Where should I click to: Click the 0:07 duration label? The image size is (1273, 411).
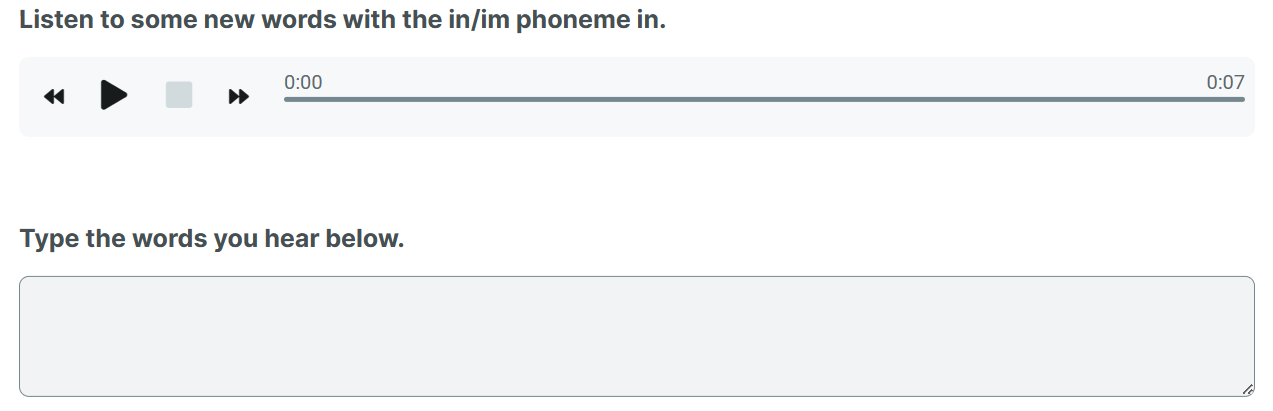(x=1225, y=82)
